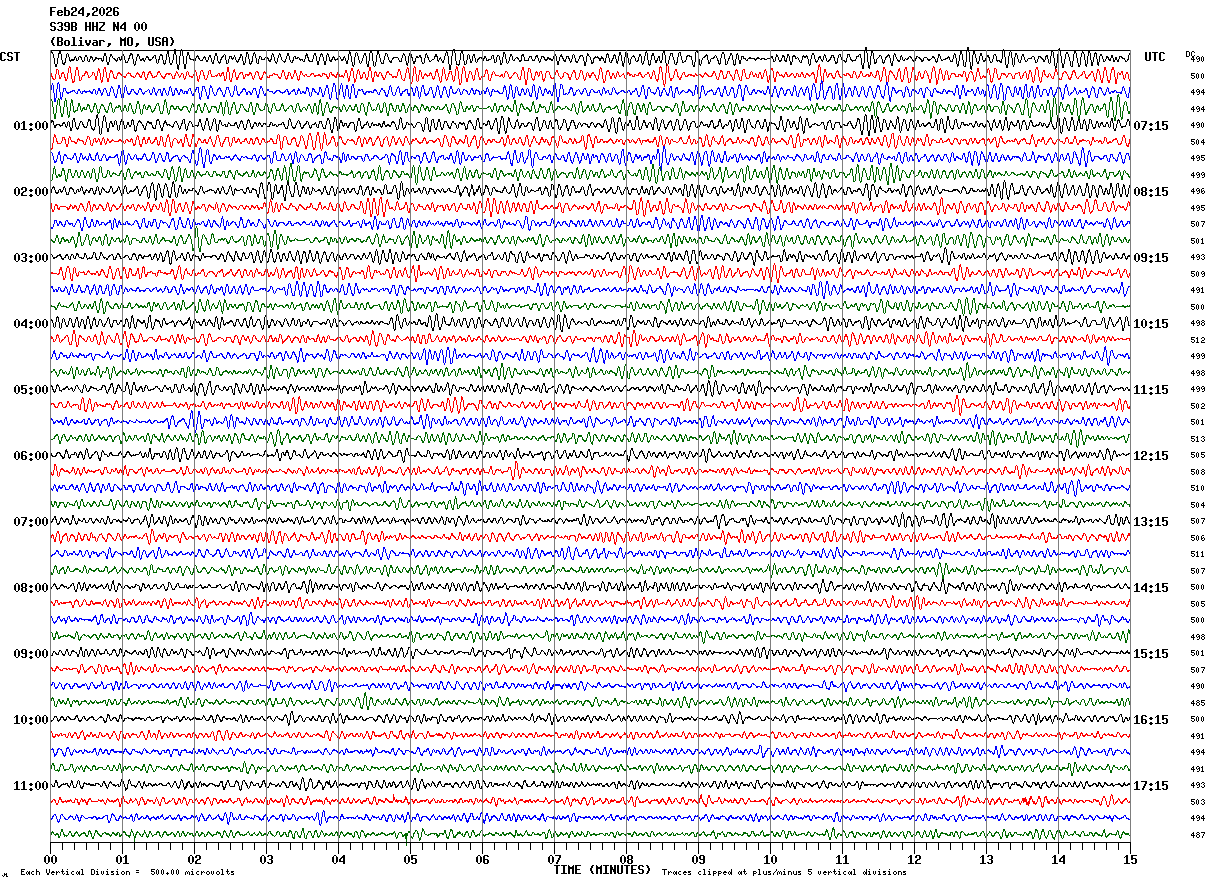The height and width of the screenshot is (886, 1210).
Task: Select the 05:00 CST row label
Action: [x=30, y=390]
